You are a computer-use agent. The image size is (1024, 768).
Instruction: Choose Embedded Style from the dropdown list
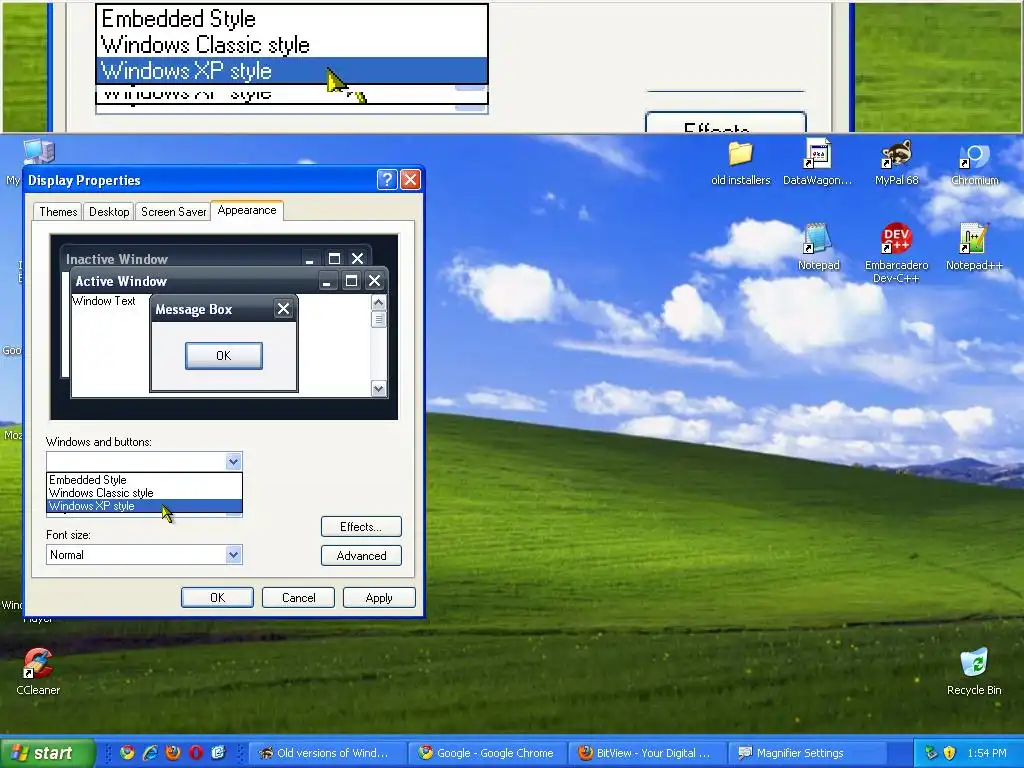(x=144, y=479)
